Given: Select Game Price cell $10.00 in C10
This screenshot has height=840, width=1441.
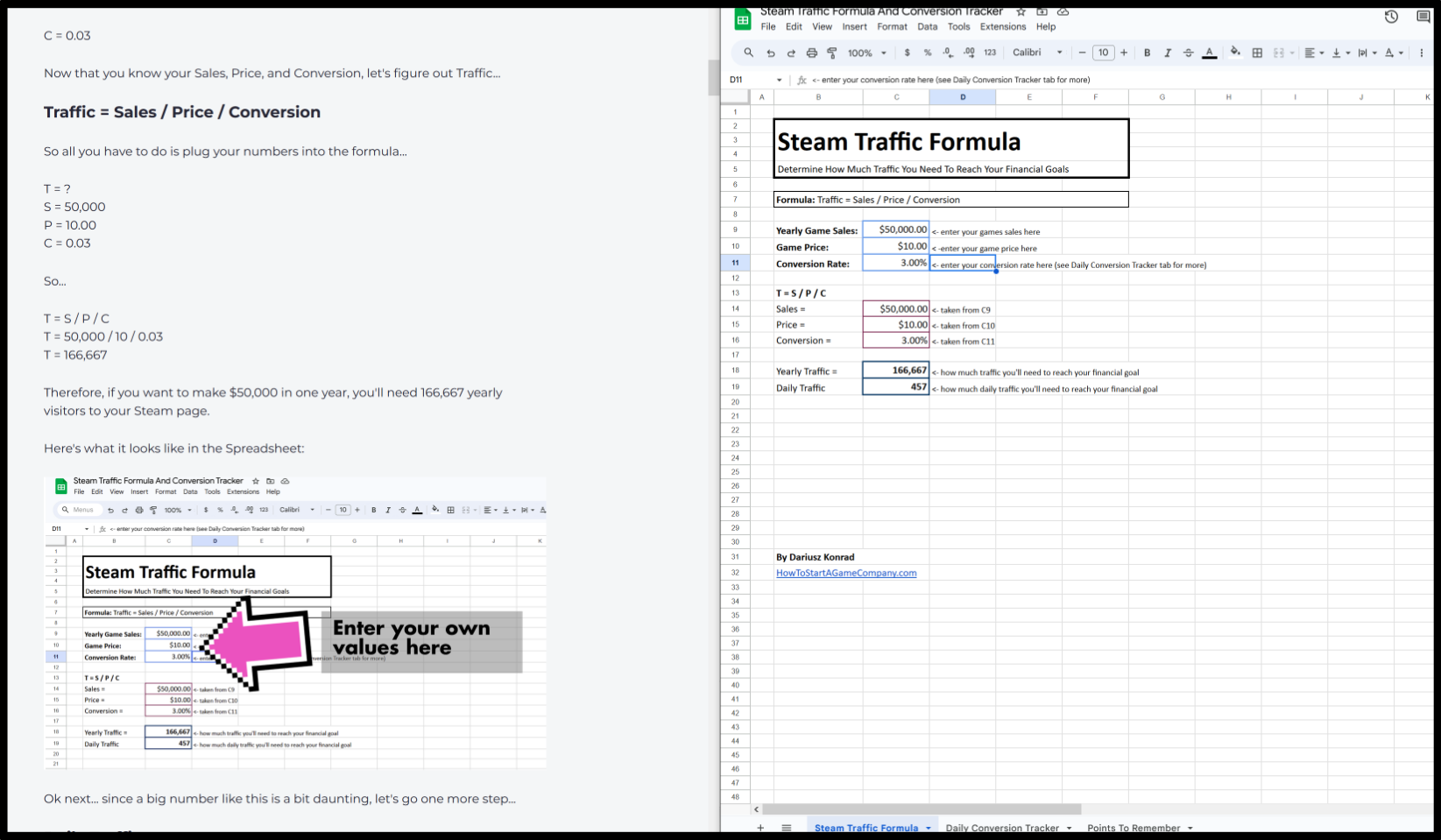Looking at the screenshot, I should [x=896, y=246].
